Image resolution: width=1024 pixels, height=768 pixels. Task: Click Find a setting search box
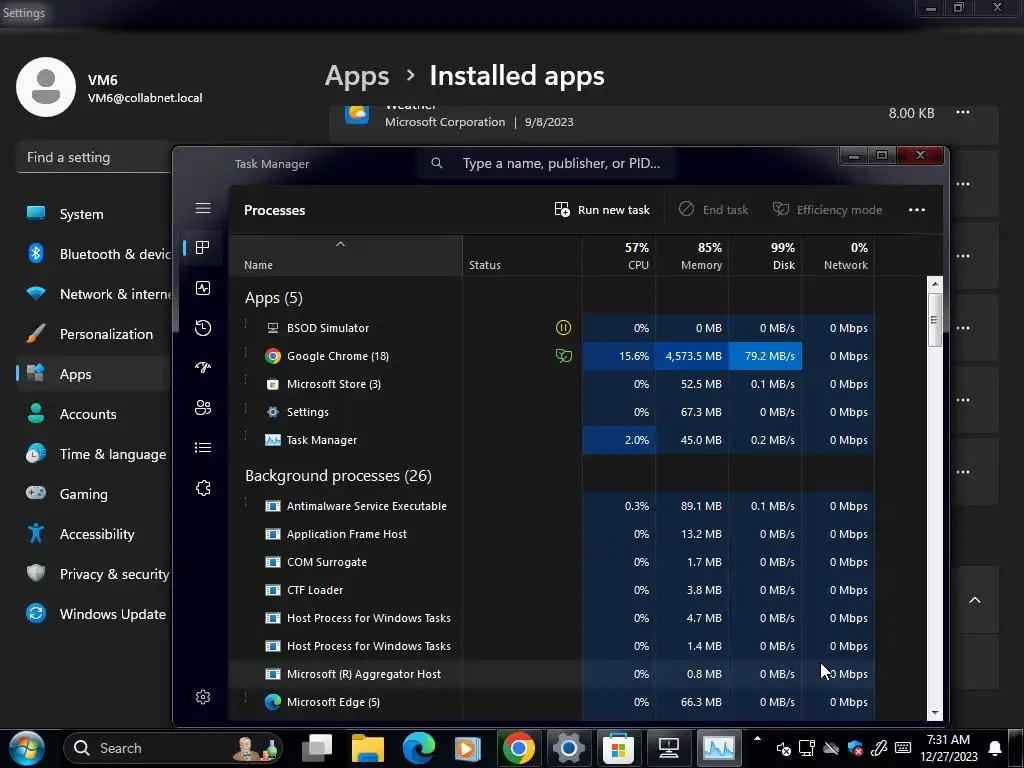point(94,157)
